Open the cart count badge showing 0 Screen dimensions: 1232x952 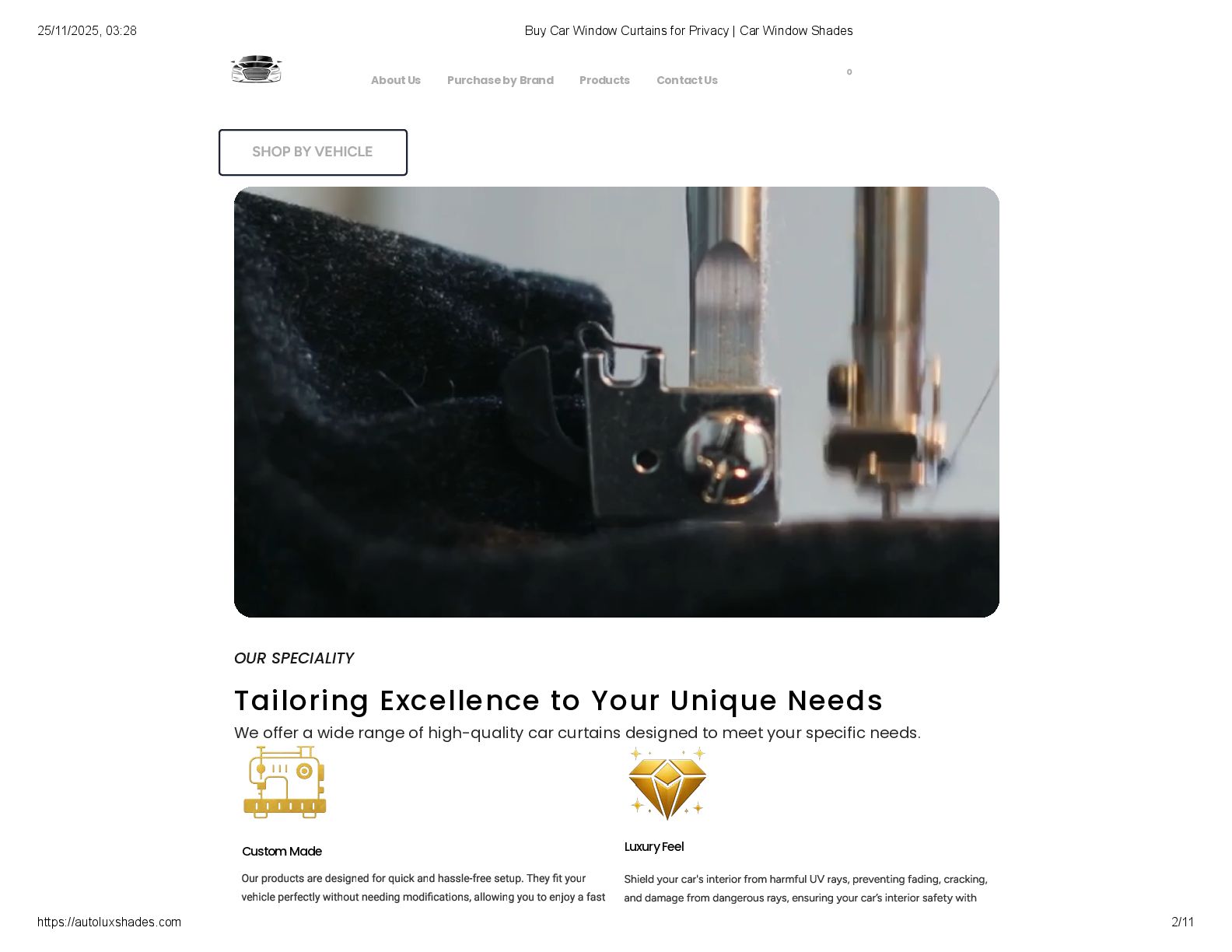tap(849, 72)
